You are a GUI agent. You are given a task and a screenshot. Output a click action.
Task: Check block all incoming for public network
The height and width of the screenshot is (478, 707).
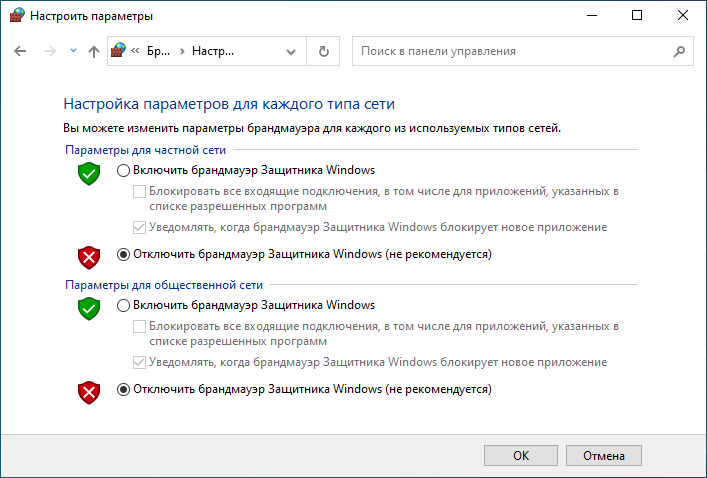pyautogui.click(x=139, y=326)
